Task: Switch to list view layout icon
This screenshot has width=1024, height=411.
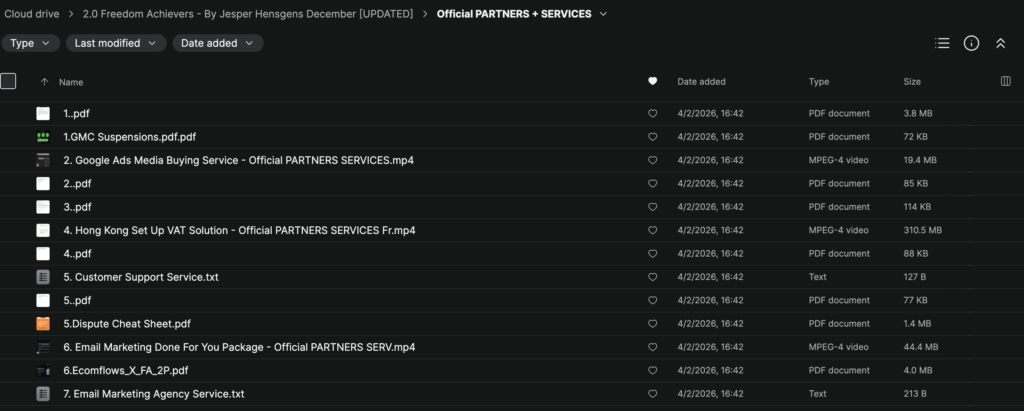Action: (x=941, y=43)
